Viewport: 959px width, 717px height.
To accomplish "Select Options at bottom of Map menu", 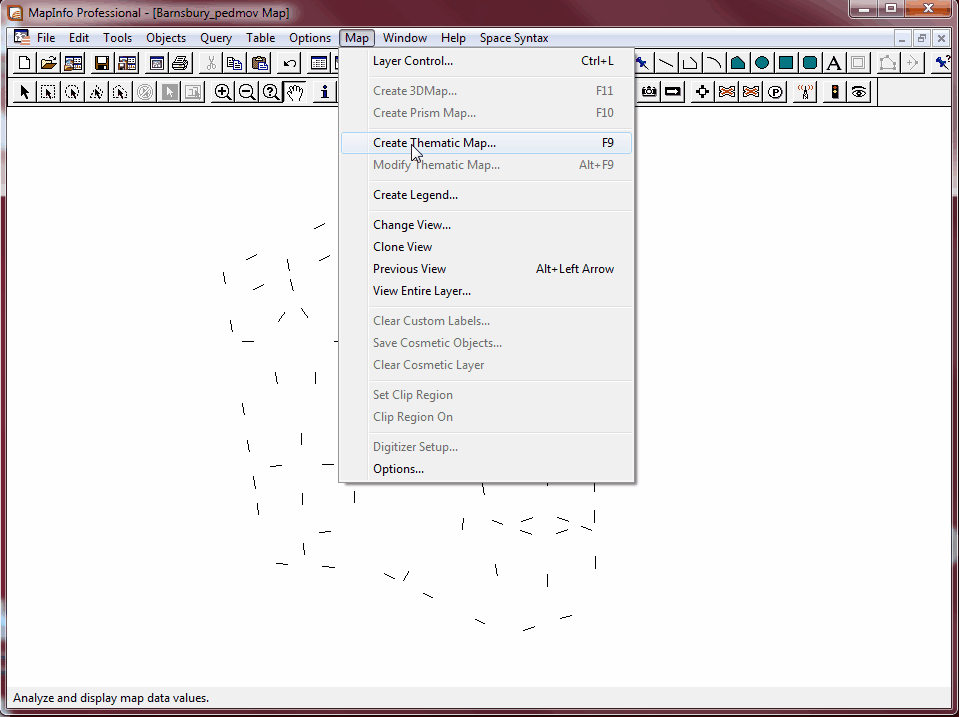I will (486, 469).
